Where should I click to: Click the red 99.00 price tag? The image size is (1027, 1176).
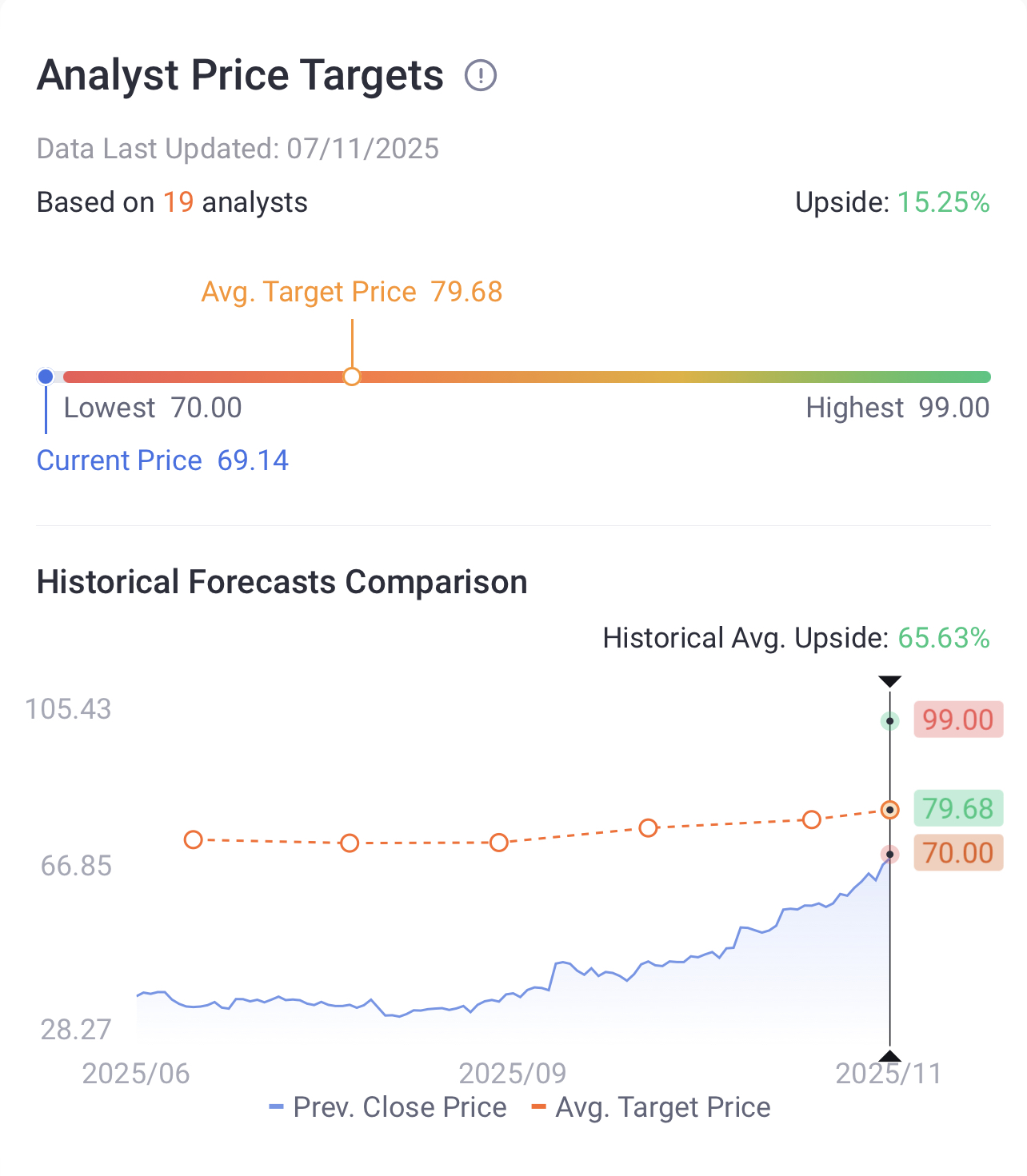(x=957, y=720)
